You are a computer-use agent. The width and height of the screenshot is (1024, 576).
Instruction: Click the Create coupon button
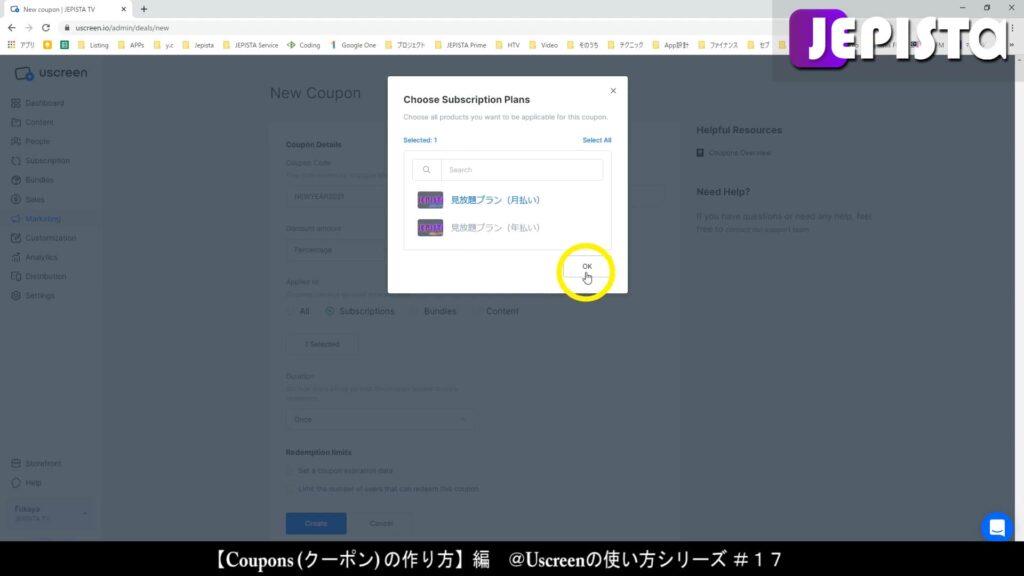pos(316,524)
